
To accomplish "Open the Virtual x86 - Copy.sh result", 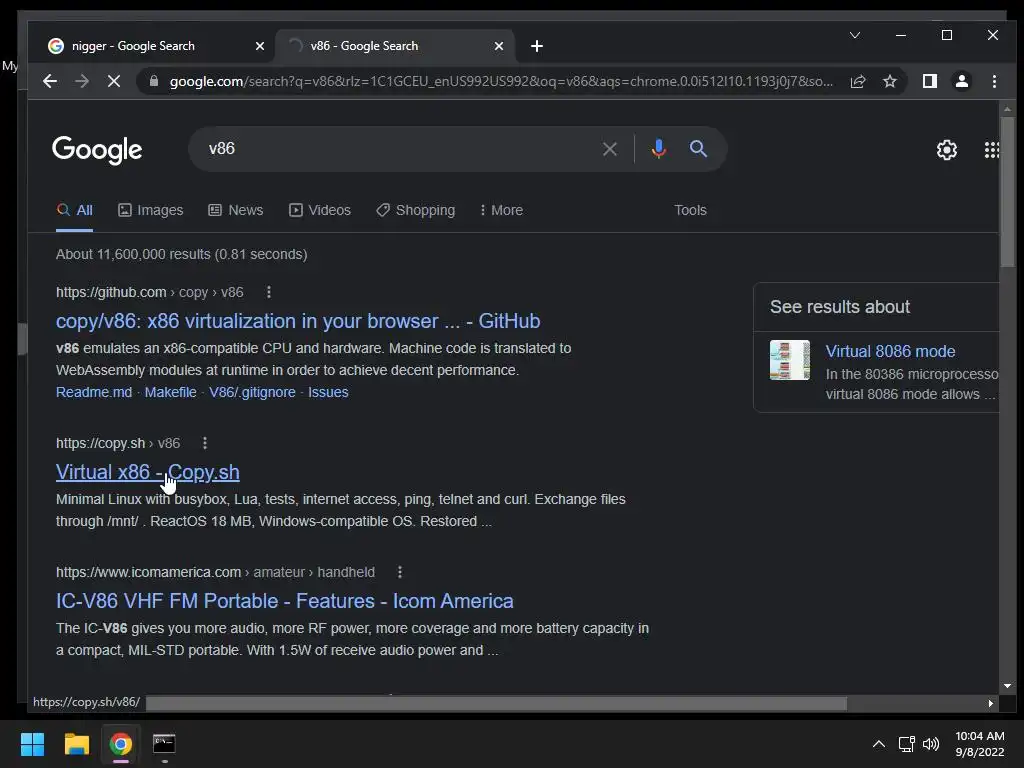I will tap(148, 472).
